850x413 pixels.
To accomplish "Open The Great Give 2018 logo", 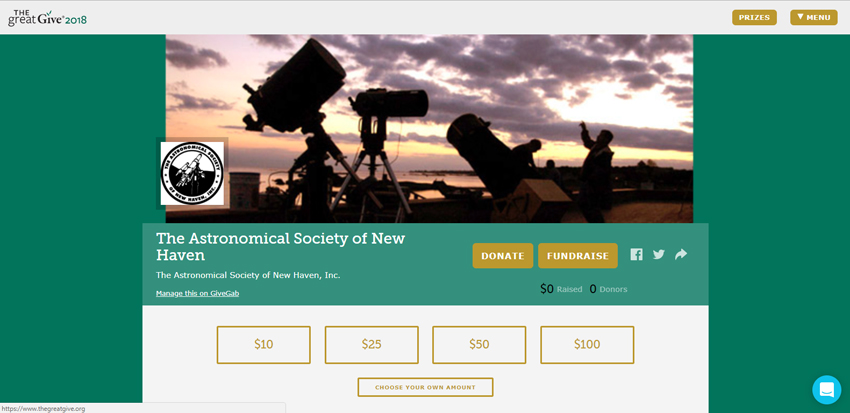I will click(47, 18).
